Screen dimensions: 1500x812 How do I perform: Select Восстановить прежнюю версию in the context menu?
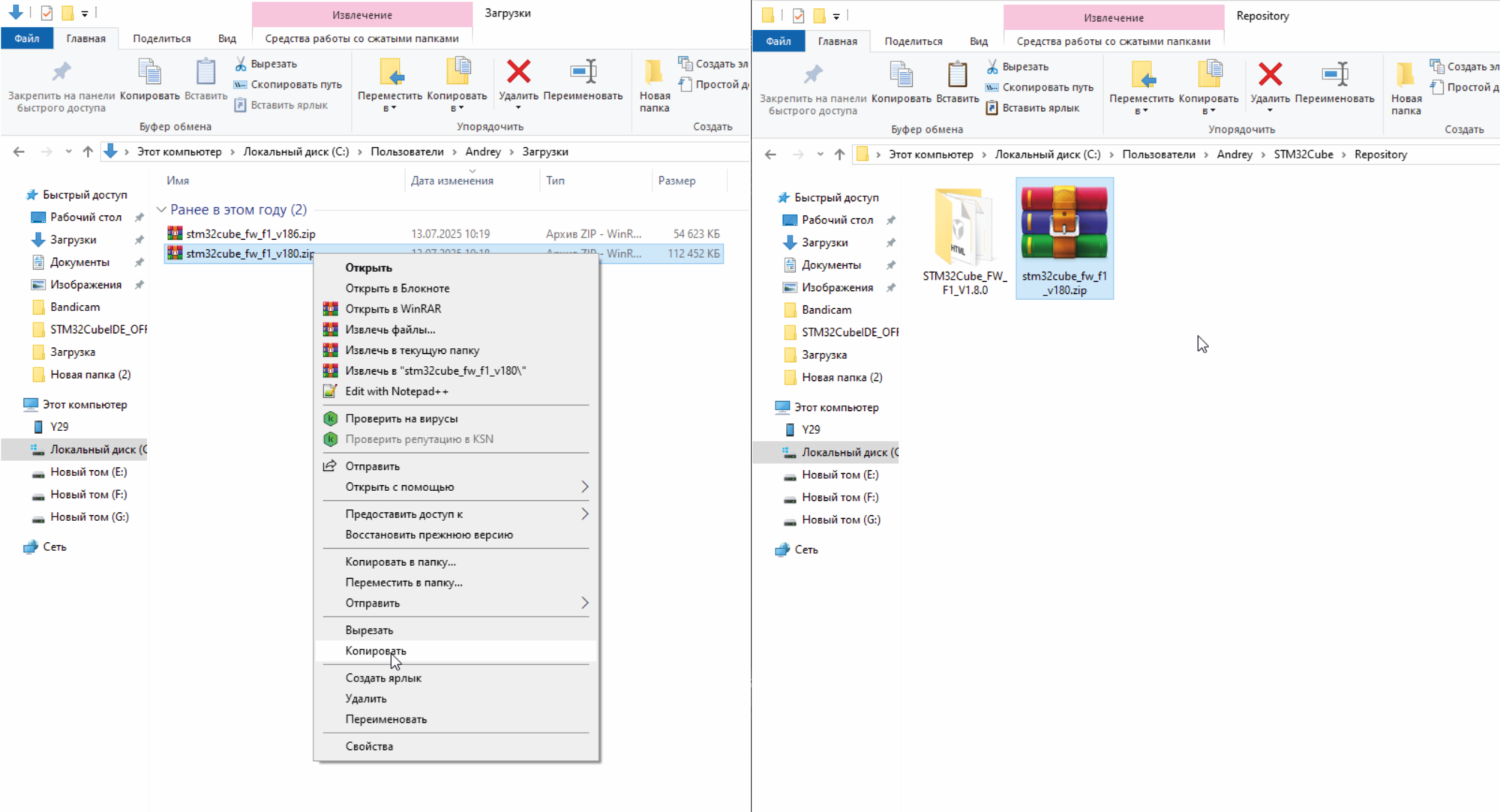coord(456,535)
